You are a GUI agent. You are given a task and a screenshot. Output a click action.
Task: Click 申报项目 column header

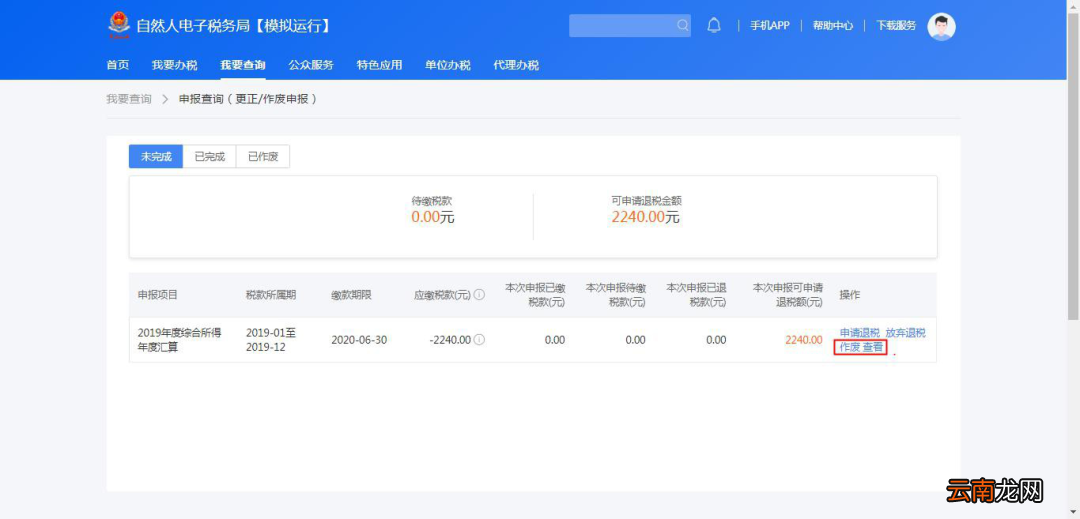(x=158, y=295)
